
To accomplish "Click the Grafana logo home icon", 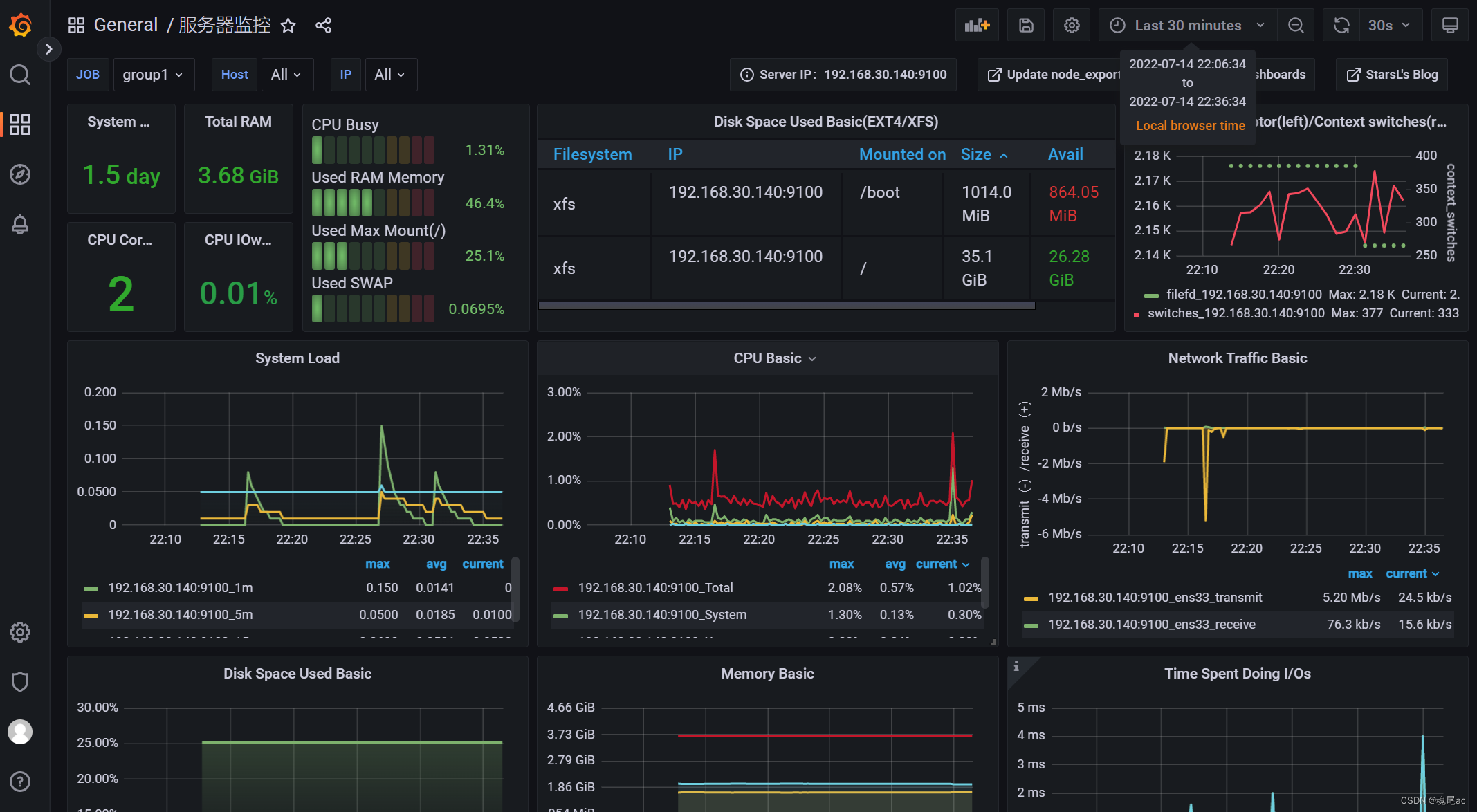I will point(20,25).
